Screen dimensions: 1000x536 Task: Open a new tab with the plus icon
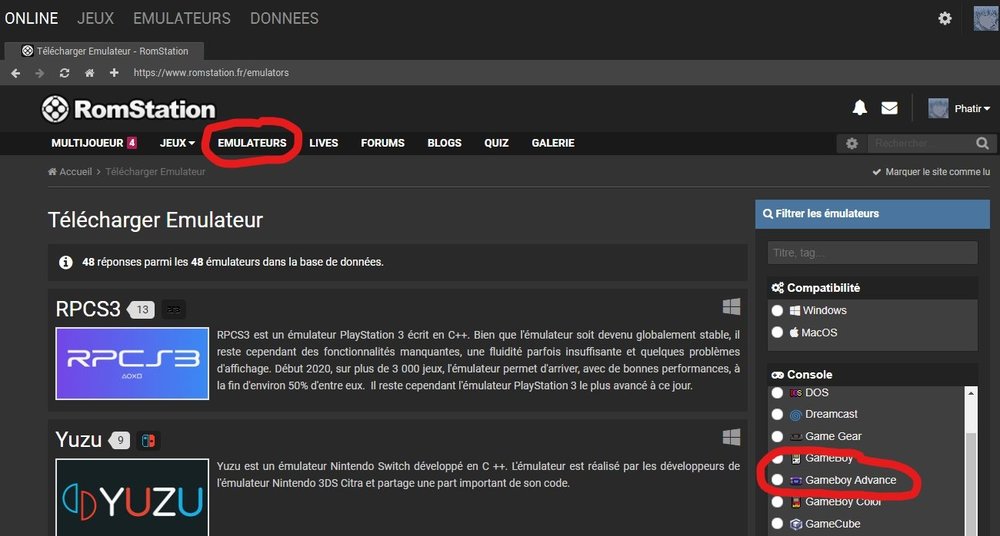tap(114, 73)
